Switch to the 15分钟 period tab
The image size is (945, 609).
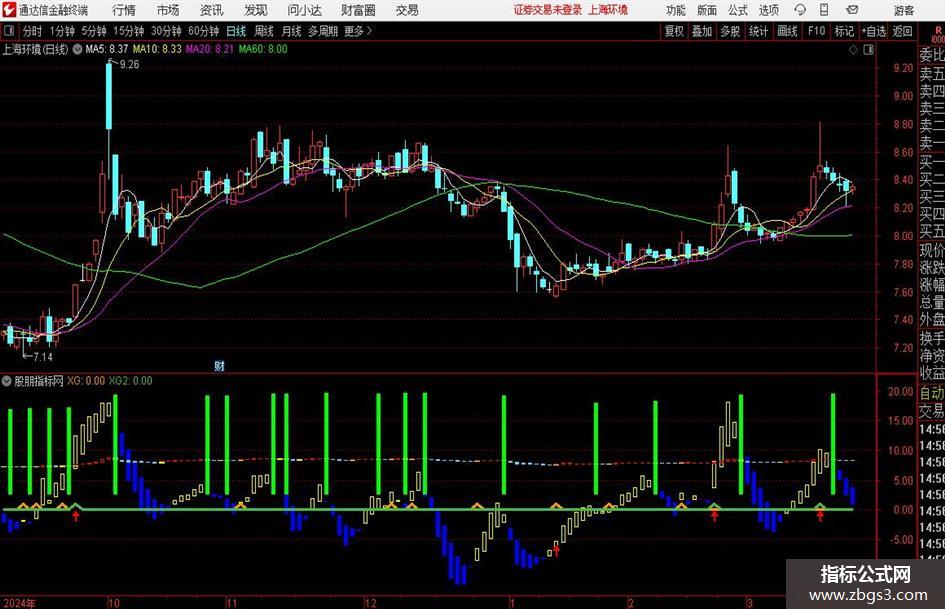click(129, 31)
